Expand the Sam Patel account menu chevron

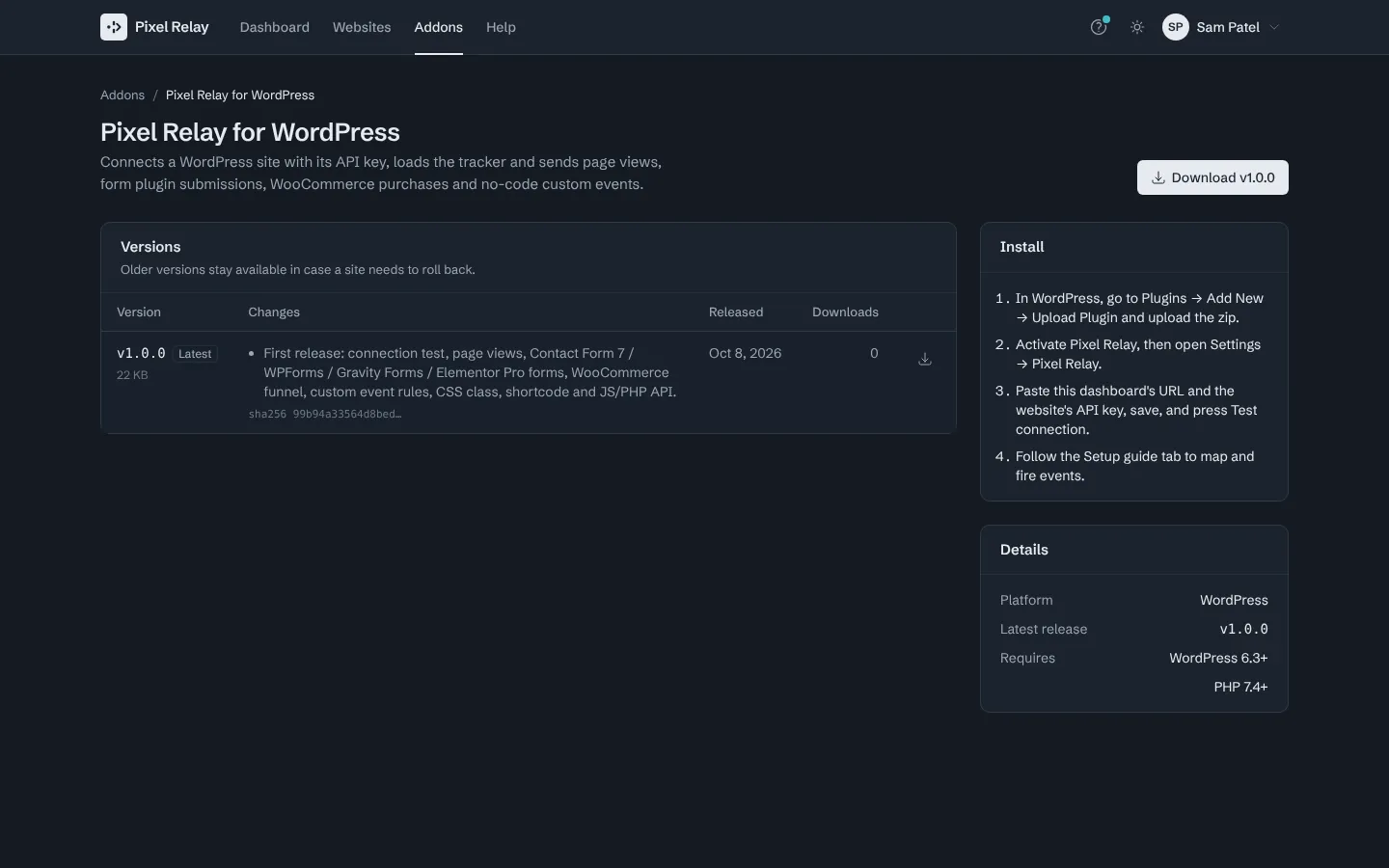(1274, 27)
